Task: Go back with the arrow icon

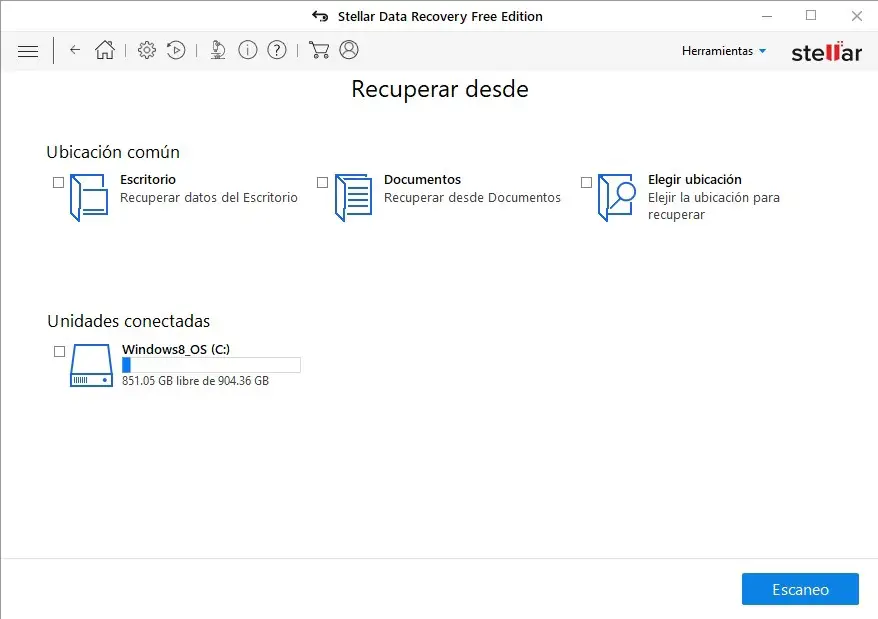Action: coord(75,50)
